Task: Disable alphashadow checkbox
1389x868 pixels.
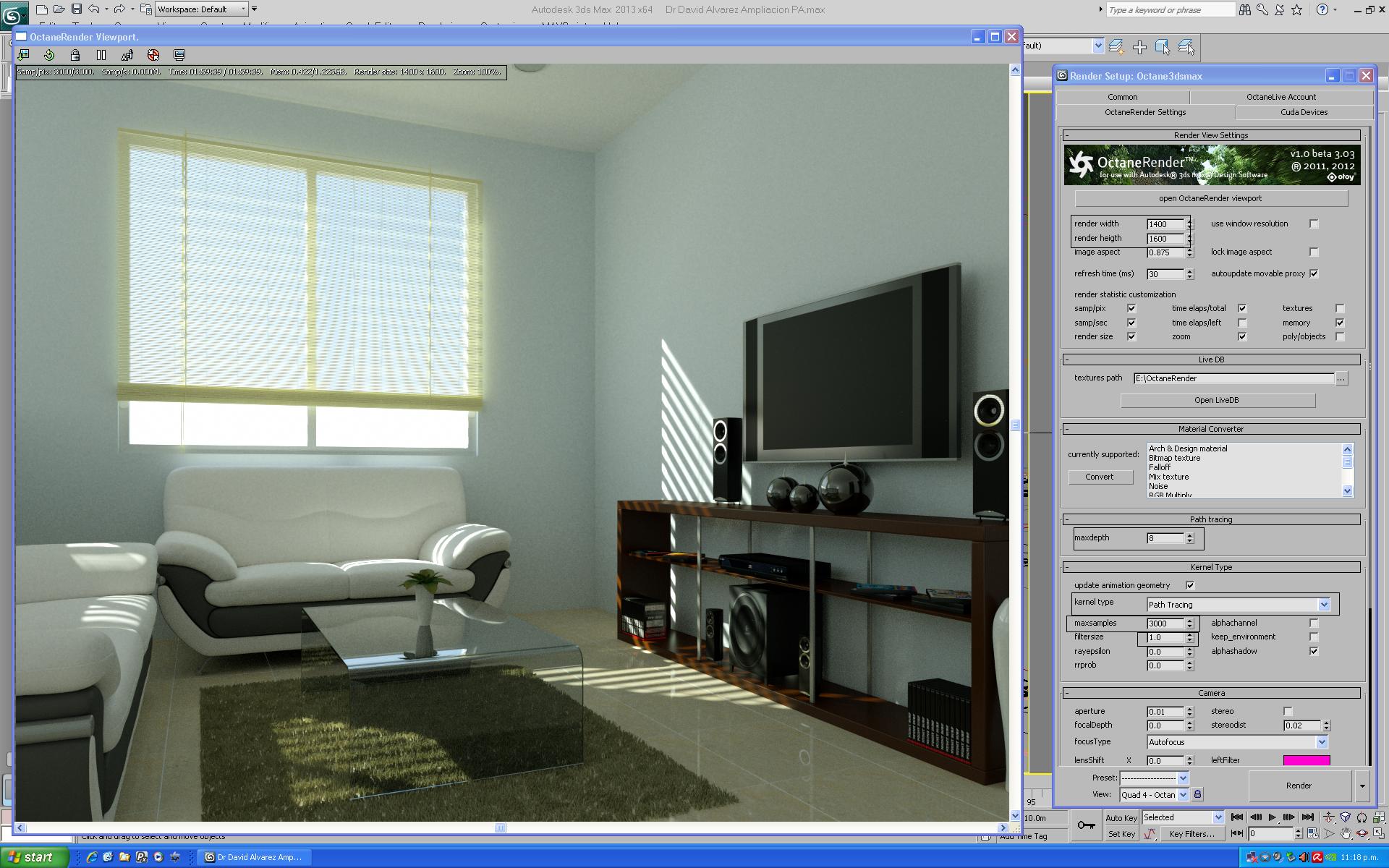Action: coord(1314,652)
